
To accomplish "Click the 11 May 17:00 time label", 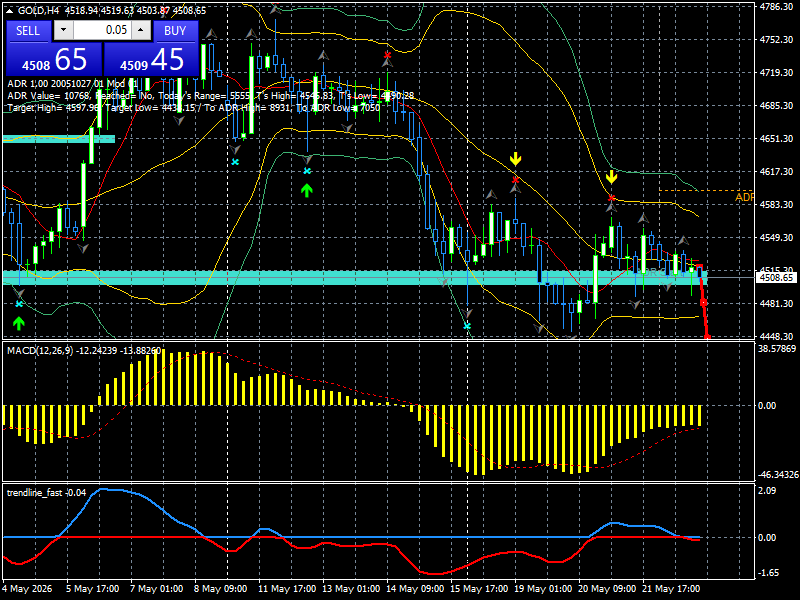I will pos(287,589).
